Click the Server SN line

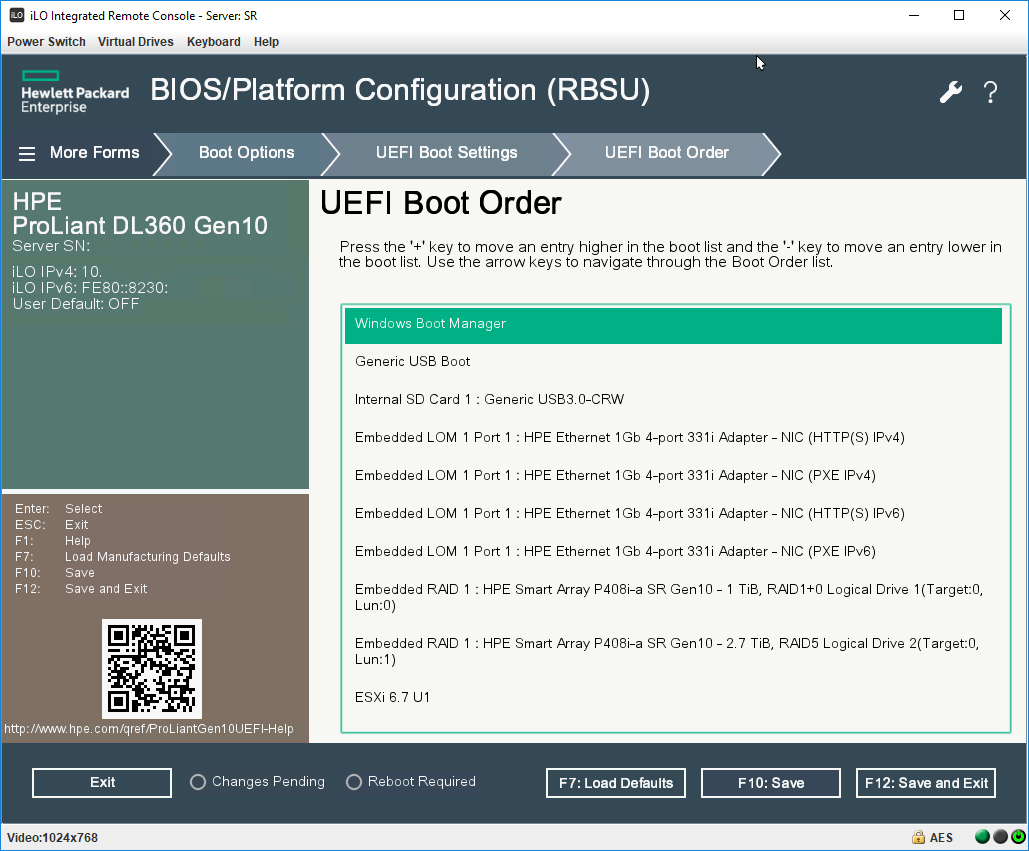(x=51, y=246)
